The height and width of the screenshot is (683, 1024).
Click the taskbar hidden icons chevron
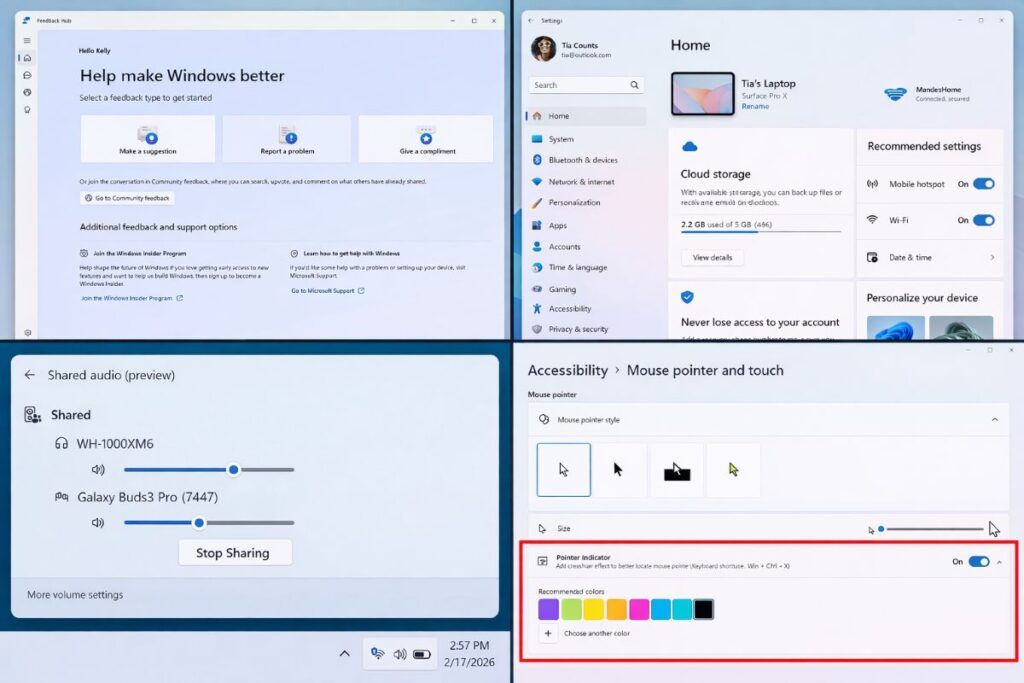(345, 653)
